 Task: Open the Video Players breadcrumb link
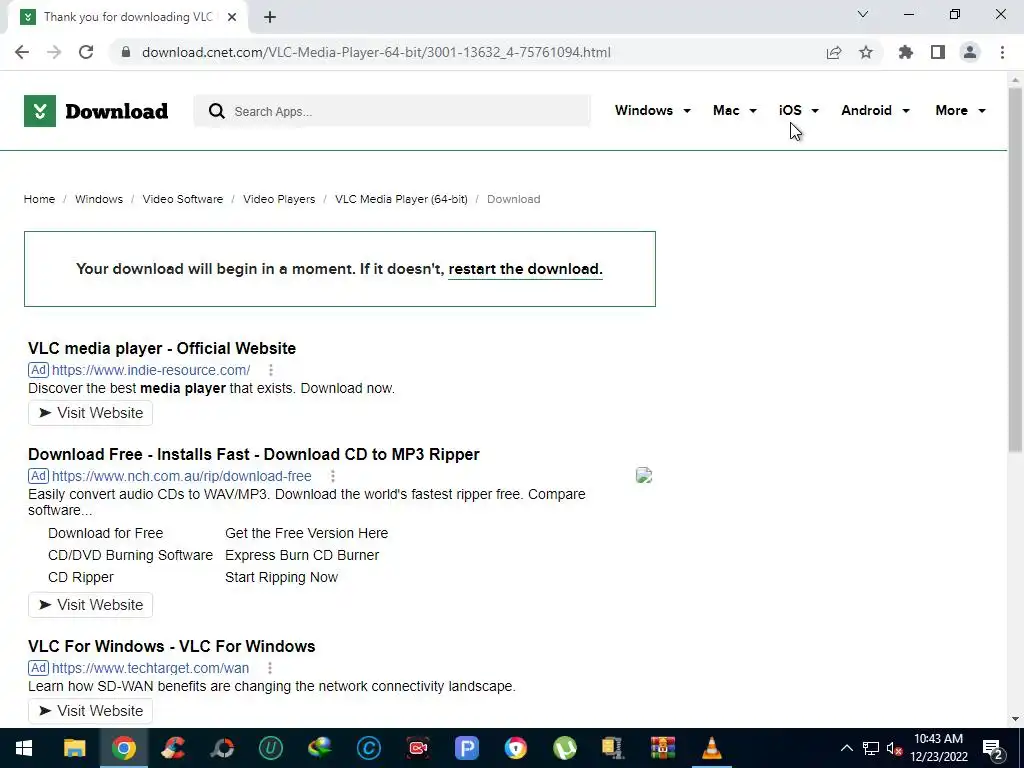click(279, 199)
